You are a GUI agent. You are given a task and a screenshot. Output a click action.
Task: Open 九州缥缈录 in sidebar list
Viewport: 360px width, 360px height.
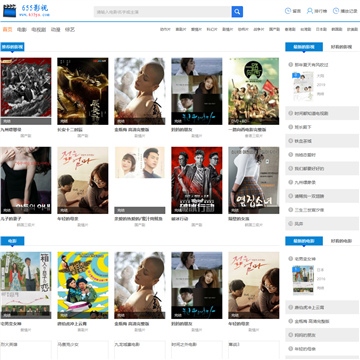(x=305, y=182)
